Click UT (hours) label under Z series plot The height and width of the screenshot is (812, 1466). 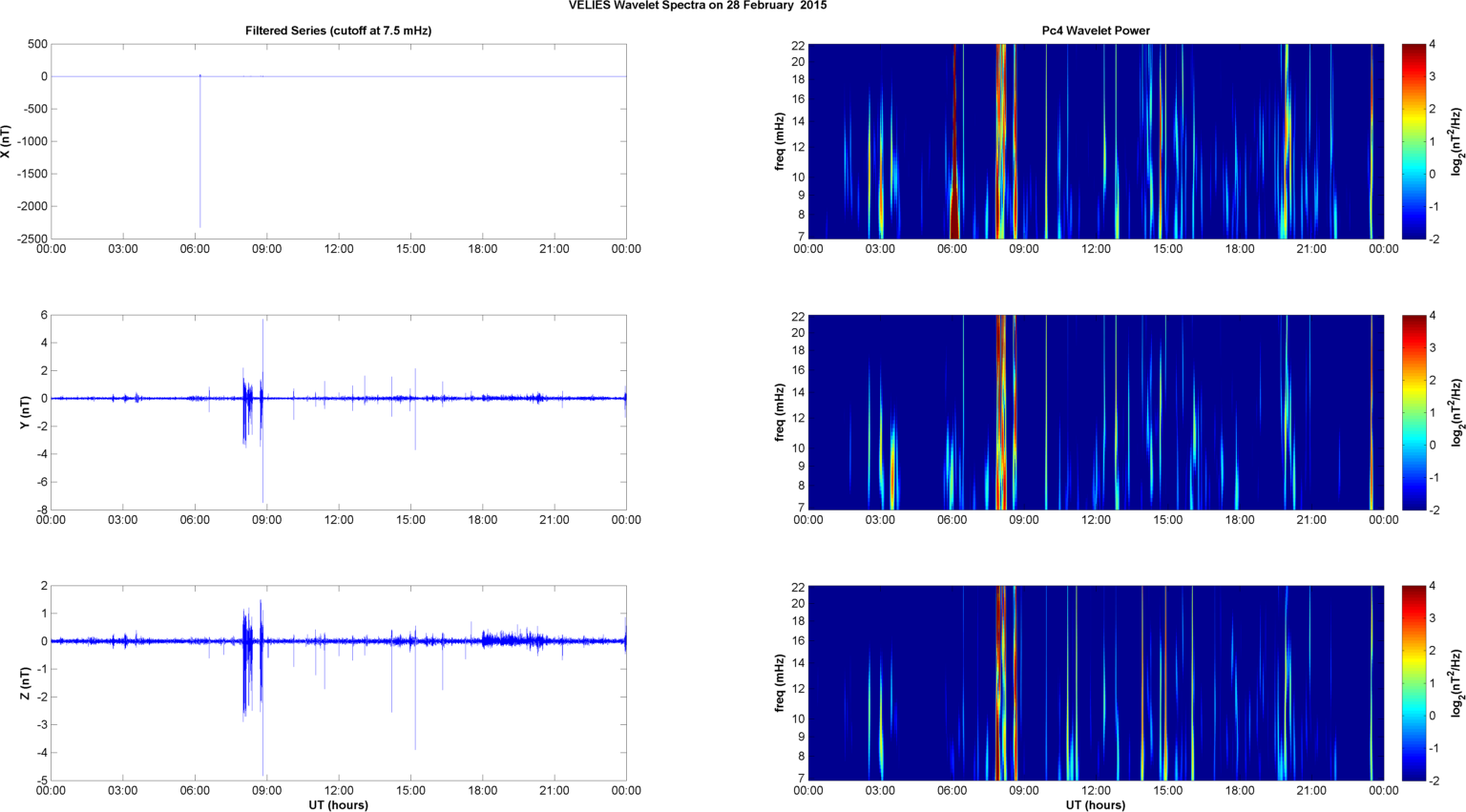click(338, 804)
